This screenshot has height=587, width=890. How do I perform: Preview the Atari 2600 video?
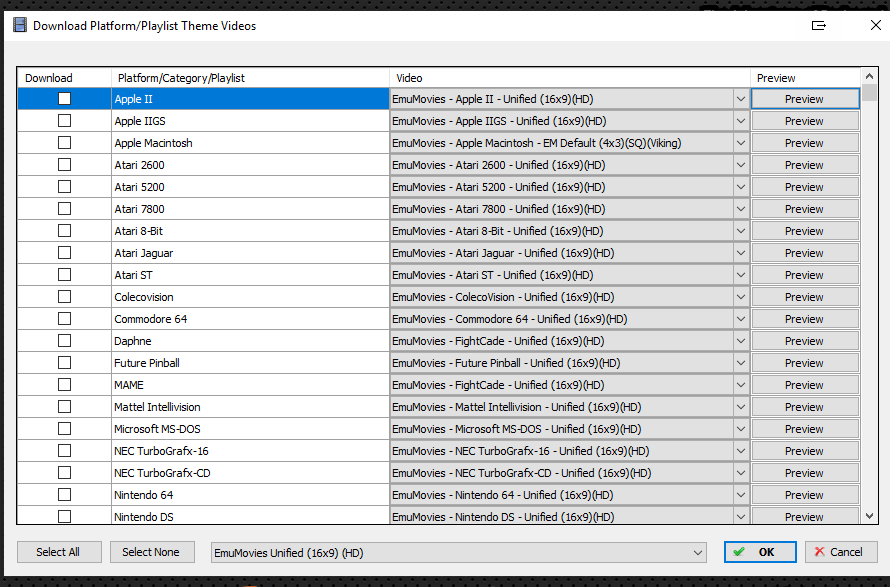(x=805, y=165)
